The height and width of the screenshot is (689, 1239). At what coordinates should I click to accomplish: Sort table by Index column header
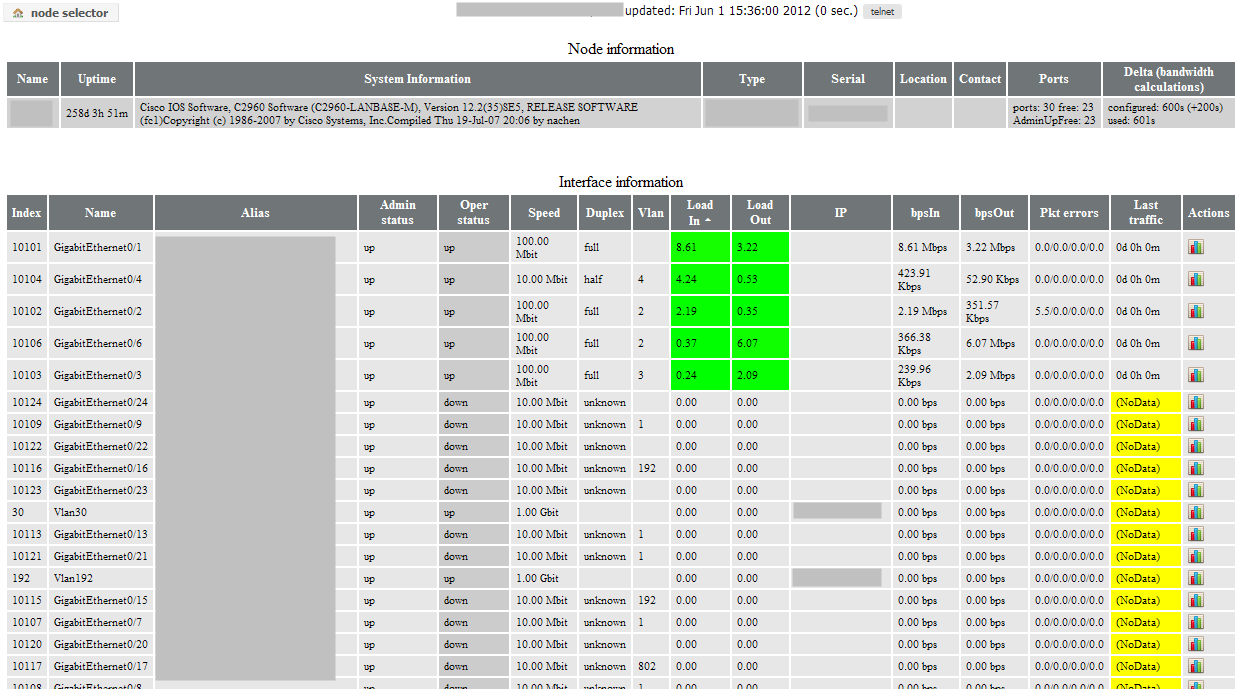pos(27,212)
